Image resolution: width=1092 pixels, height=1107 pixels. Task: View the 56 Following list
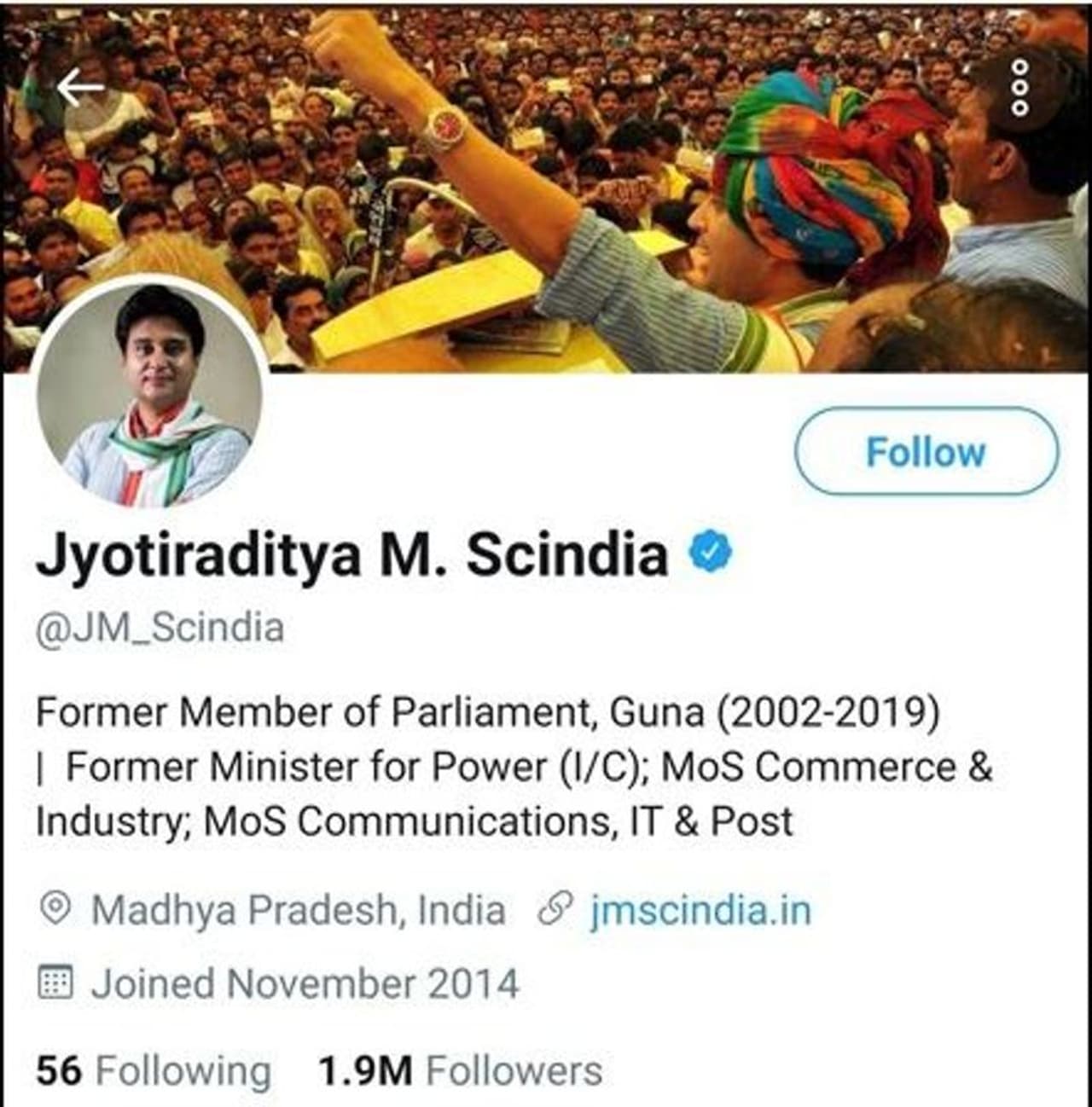tap(154, 1070)
